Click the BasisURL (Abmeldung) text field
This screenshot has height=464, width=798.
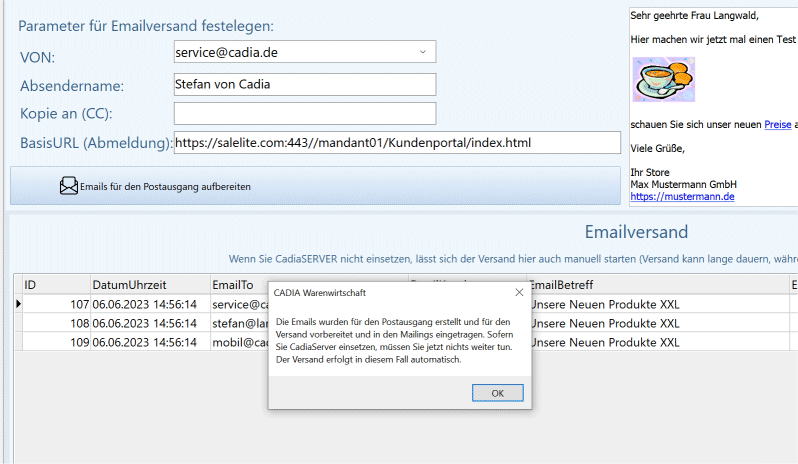pos(397,143)
